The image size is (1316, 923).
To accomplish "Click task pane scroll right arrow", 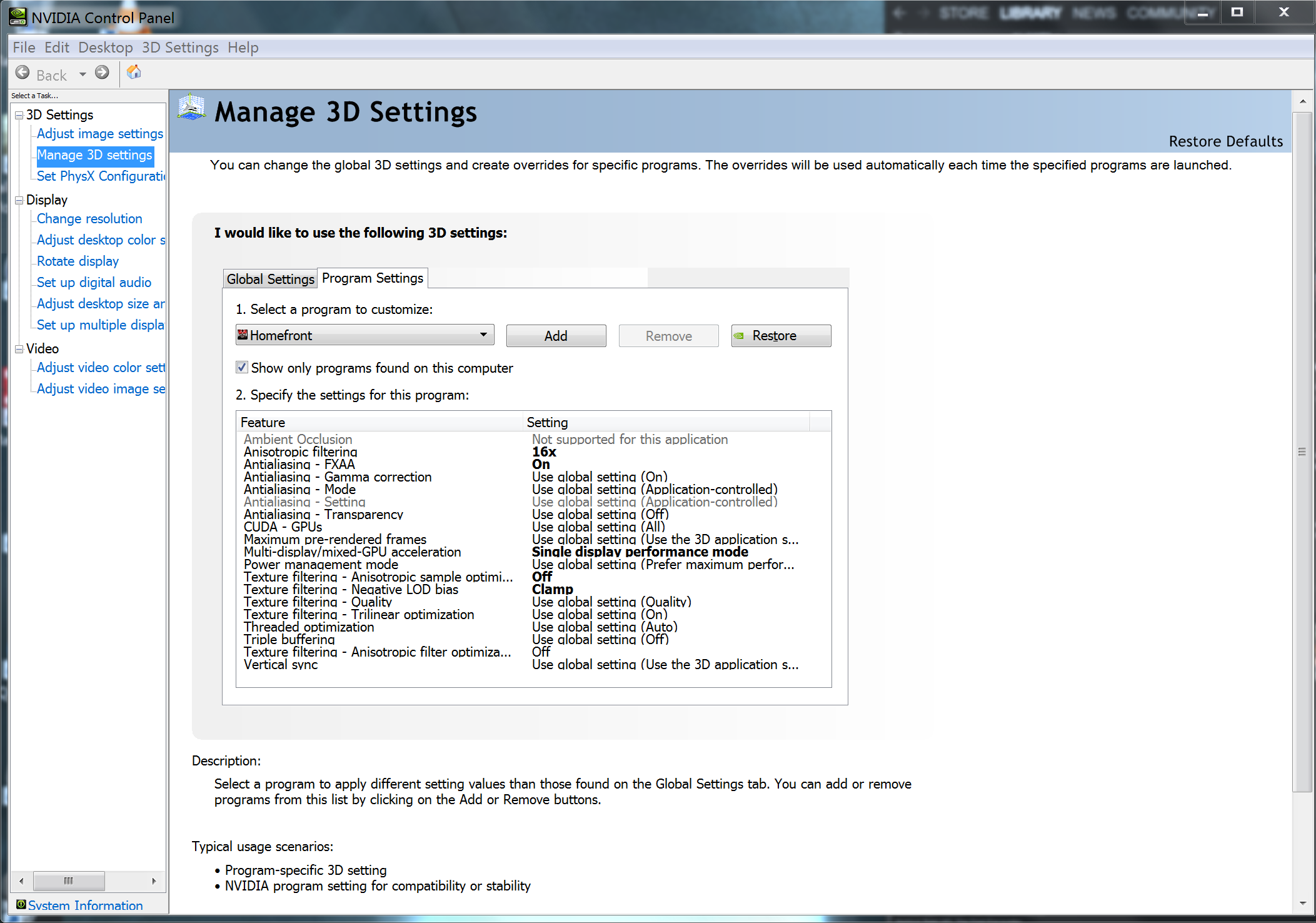I will tap(154, 880).
